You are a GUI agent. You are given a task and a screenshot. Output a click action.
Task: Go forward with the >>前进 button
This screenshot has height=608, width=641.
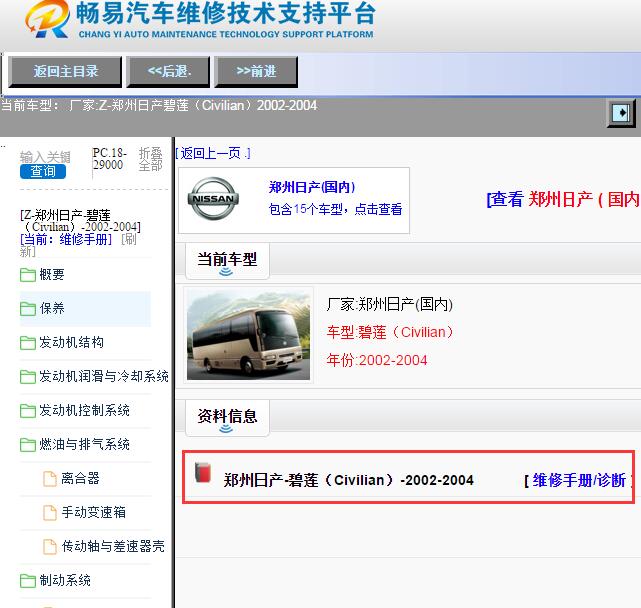click(x=256, y=72)
